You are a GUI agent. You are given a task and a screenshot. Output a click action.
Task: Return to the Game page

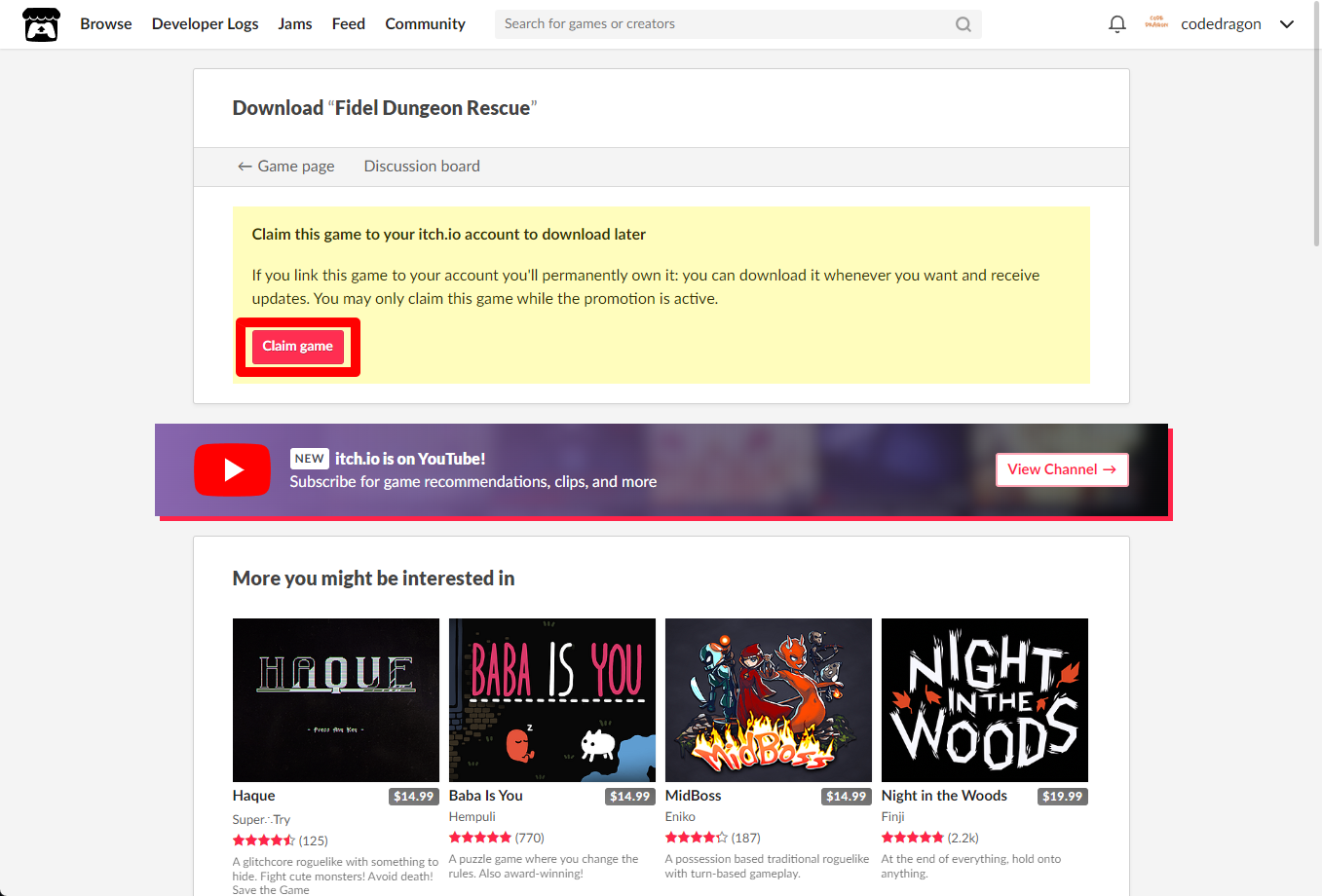[286, 167]
